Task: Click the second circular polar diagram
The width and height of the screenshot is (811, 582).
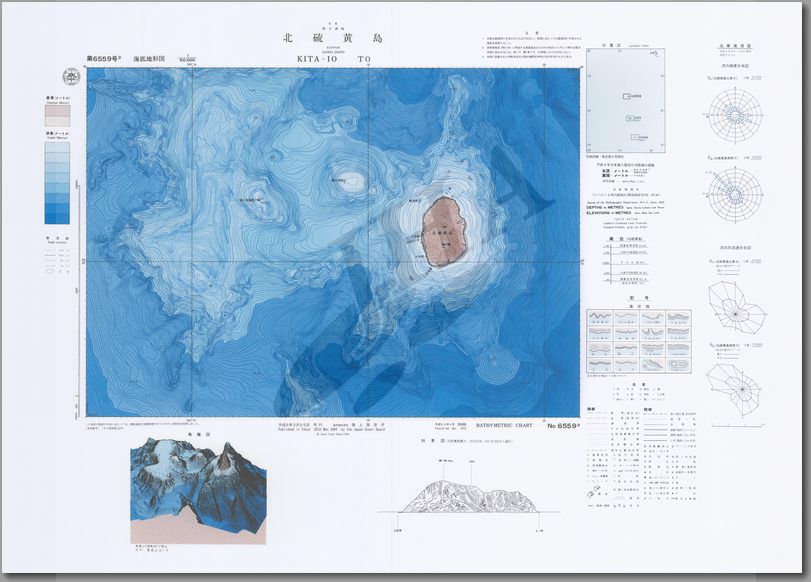Action: point(738,190)
